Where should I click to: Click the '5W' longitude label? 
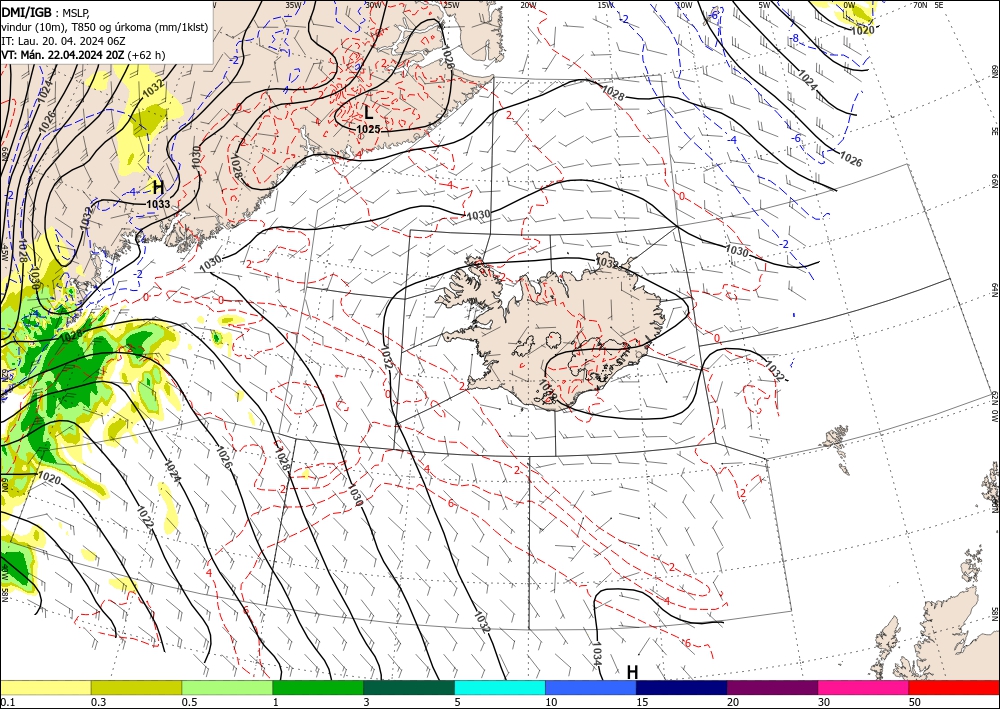(x=765, y=5)
